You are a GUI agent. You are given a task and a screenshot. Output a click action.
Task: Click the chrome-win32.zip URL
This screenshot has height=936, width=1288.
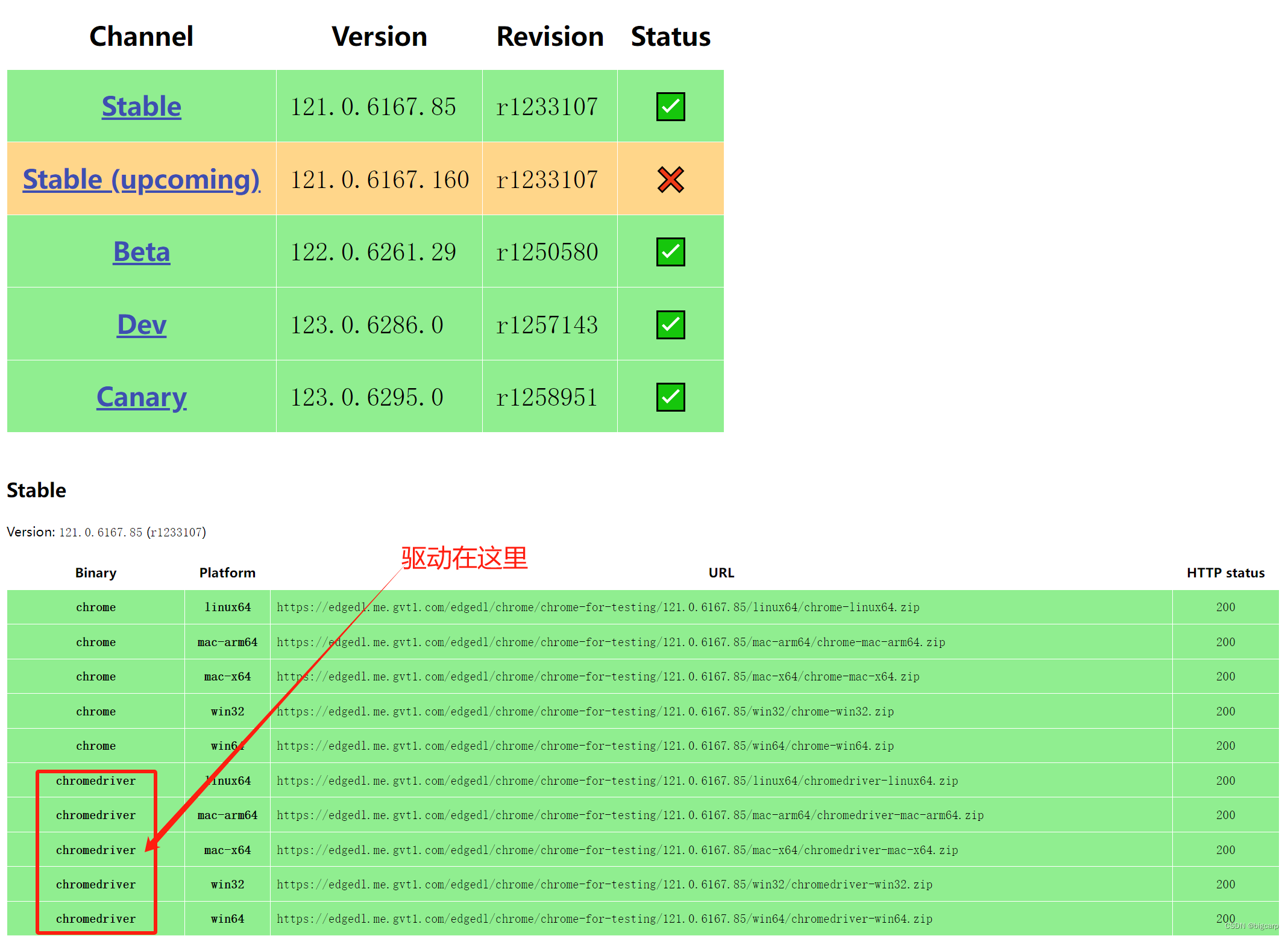point(585,712)
